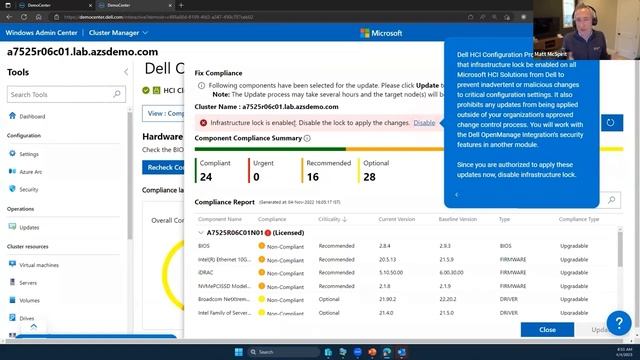Viewport: 640px width, 360px height.
Task: Select the BIOS component row
Action: pos(407,246)
